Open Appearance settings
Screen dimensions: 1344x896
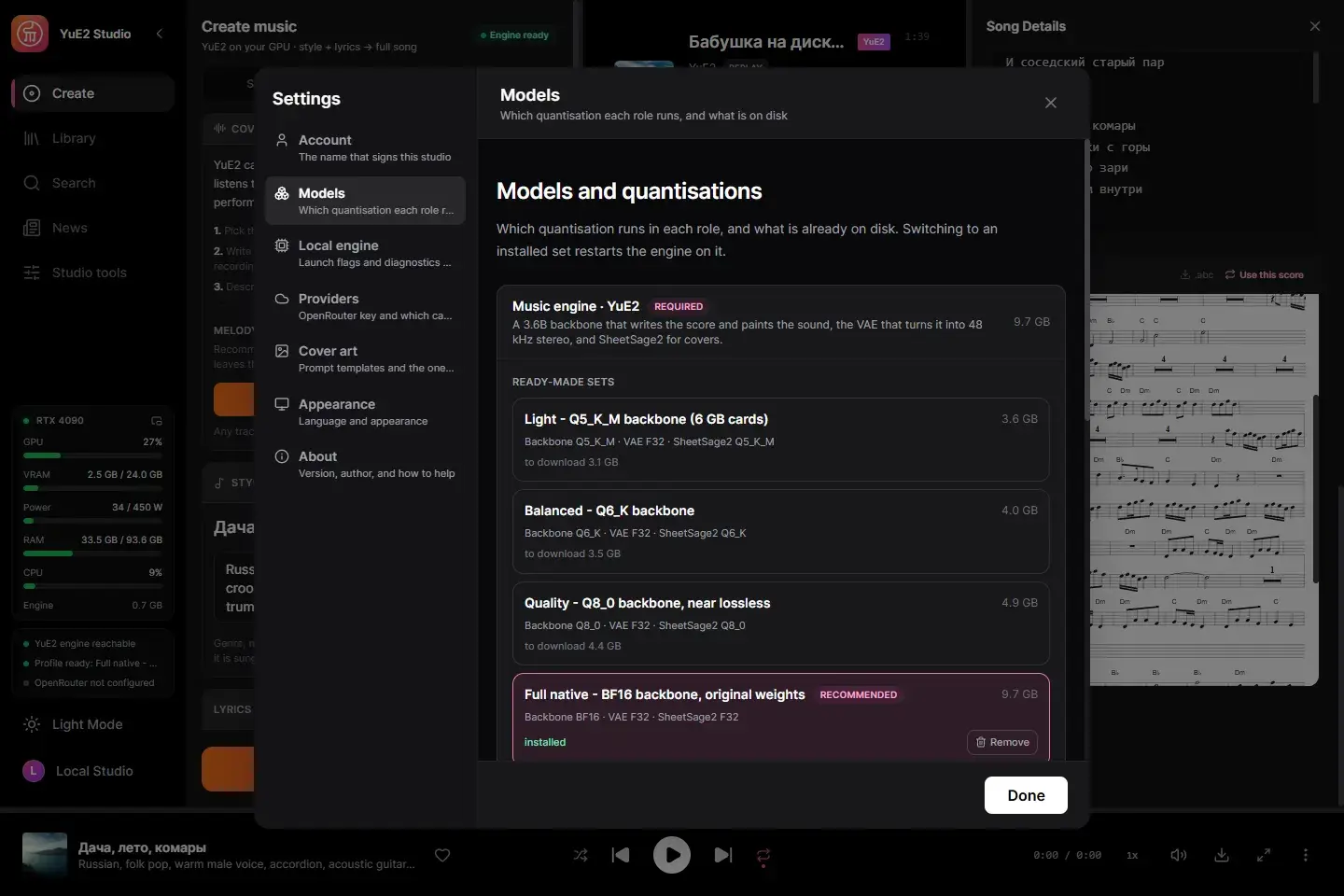pos(365,412)
